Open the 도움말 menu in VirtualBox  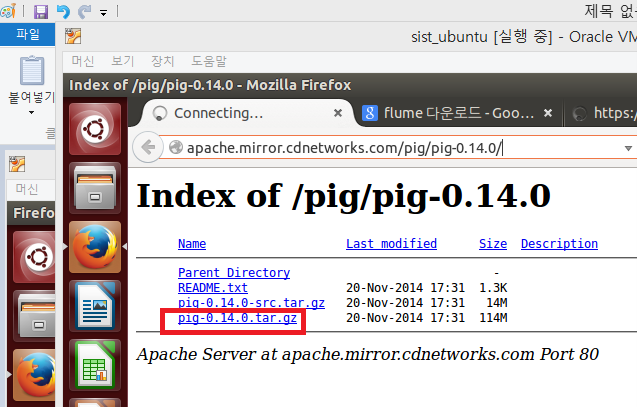(x=210, y=61)
